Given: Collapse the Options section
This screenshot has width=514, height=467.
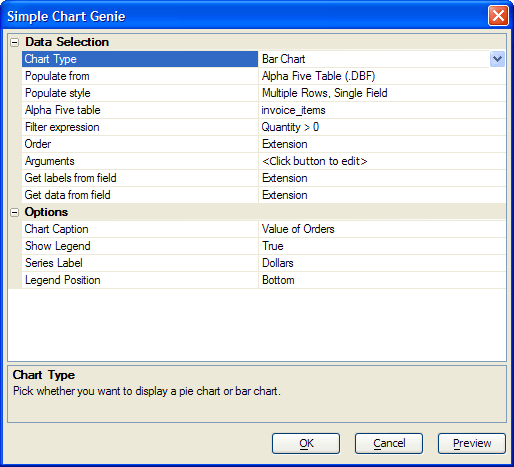Looking at the screenshot, I should [x=15, y=212].
